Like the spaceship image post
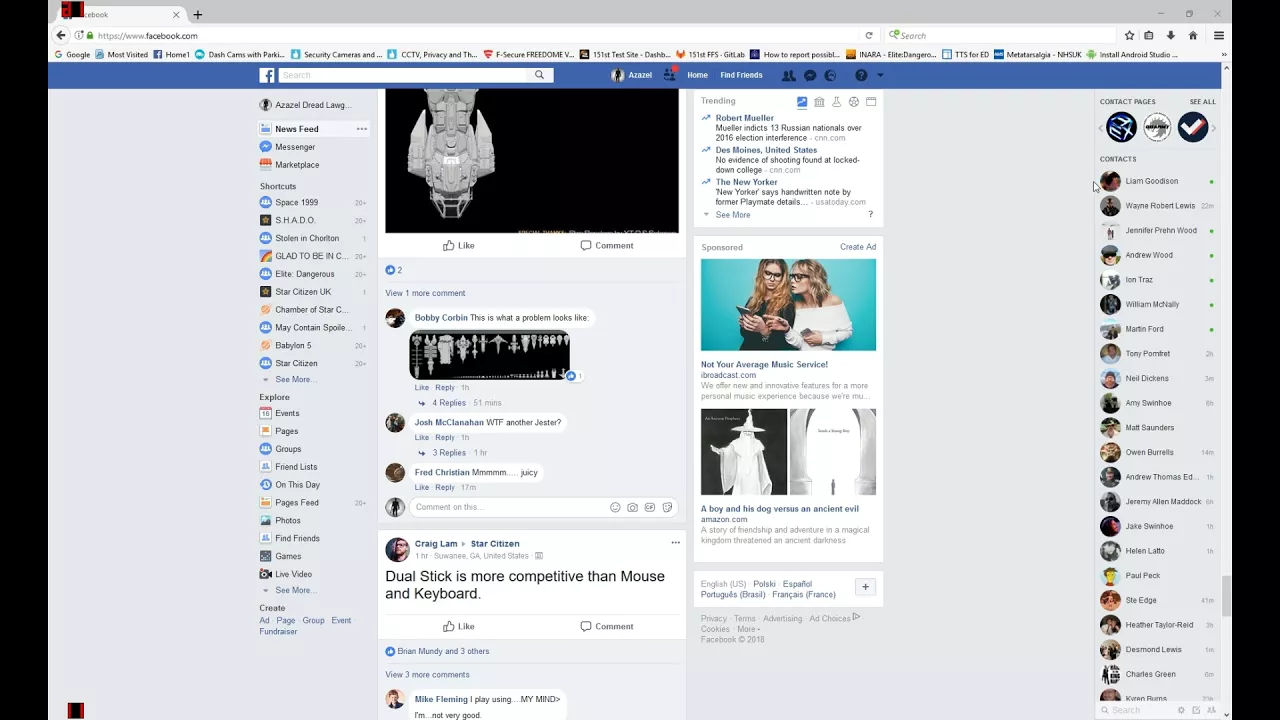The width and height of the screenshot is (1280, 720). (x=459, y=245)
